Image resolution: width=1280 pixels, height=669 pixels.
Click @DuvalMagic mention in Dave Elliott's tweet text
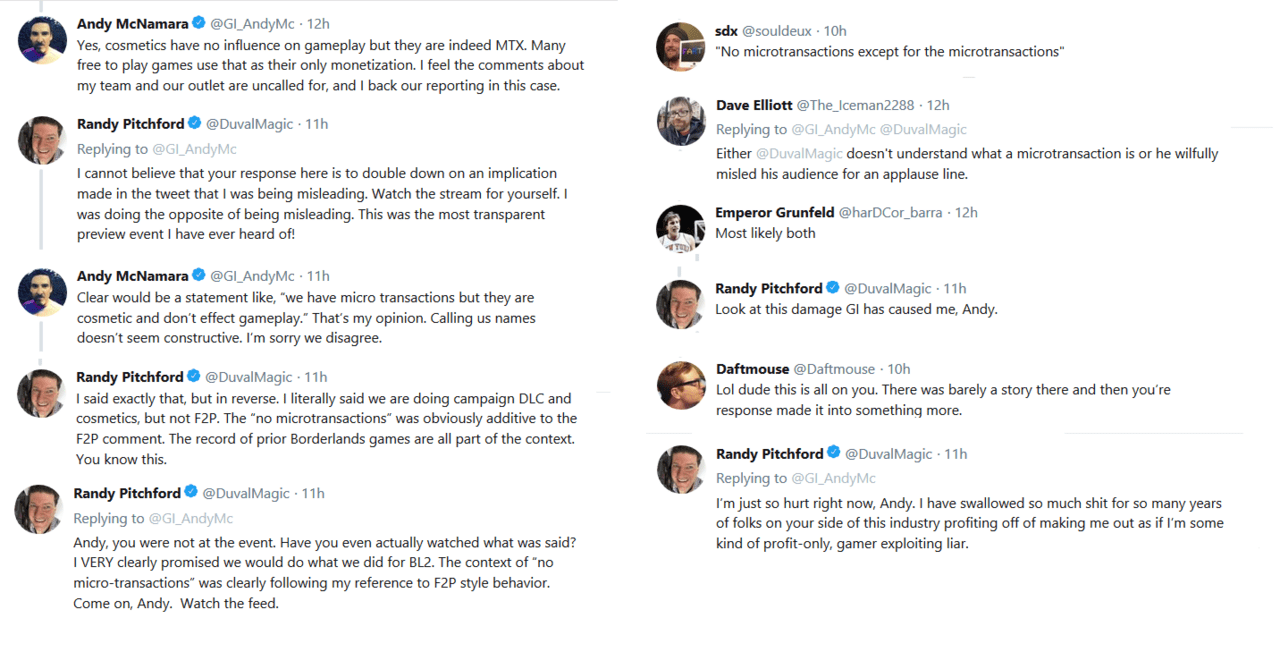tap(799, 154)
